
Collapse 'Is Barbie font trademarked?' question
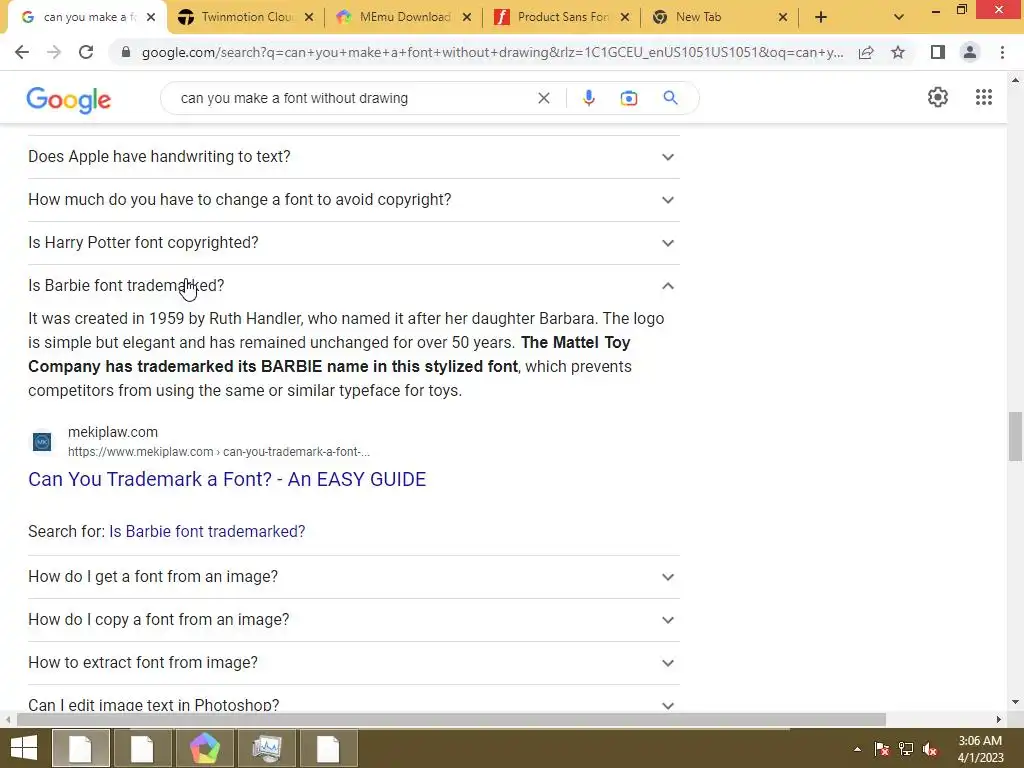click(x=353, y=286)
